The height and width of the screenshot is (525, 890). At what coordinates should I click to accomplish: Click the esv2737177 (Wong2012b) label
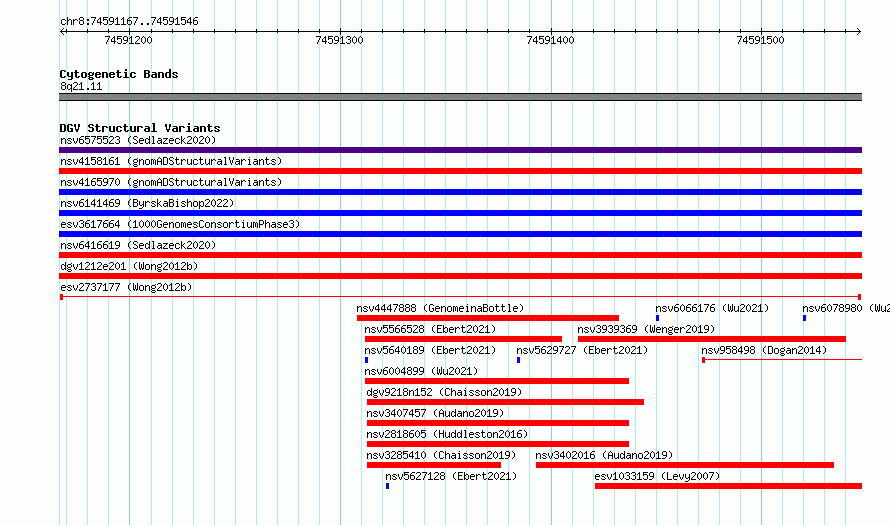click(126, 287)
